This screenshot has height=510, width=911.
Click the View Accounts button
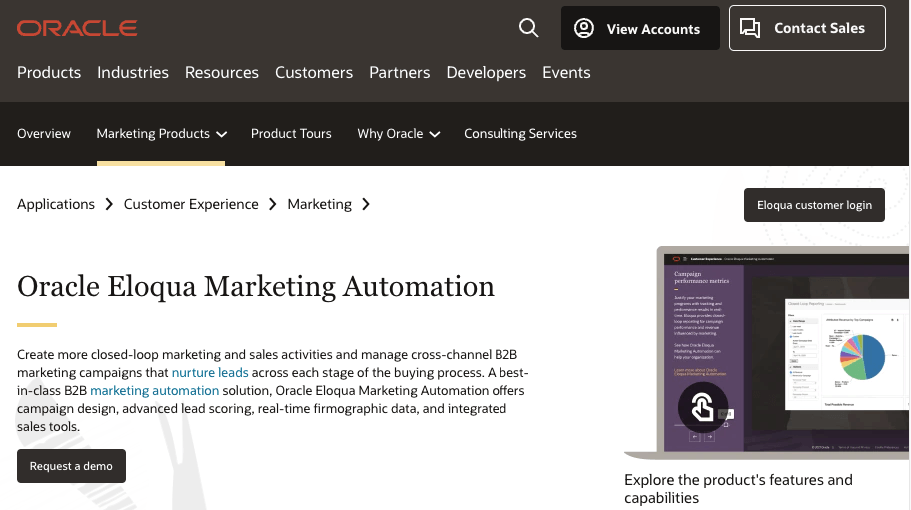coord(640,28)
